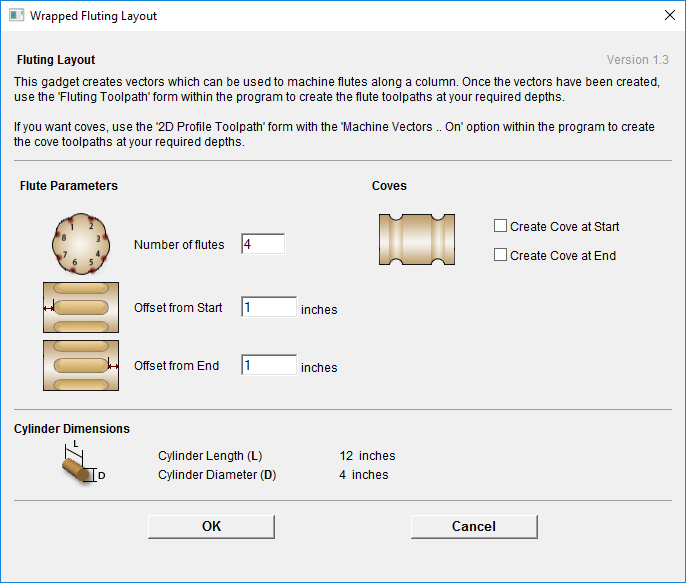Click 'inches' unit beside Offset from Start
686x583 pixels.
(x=319, y=310)
